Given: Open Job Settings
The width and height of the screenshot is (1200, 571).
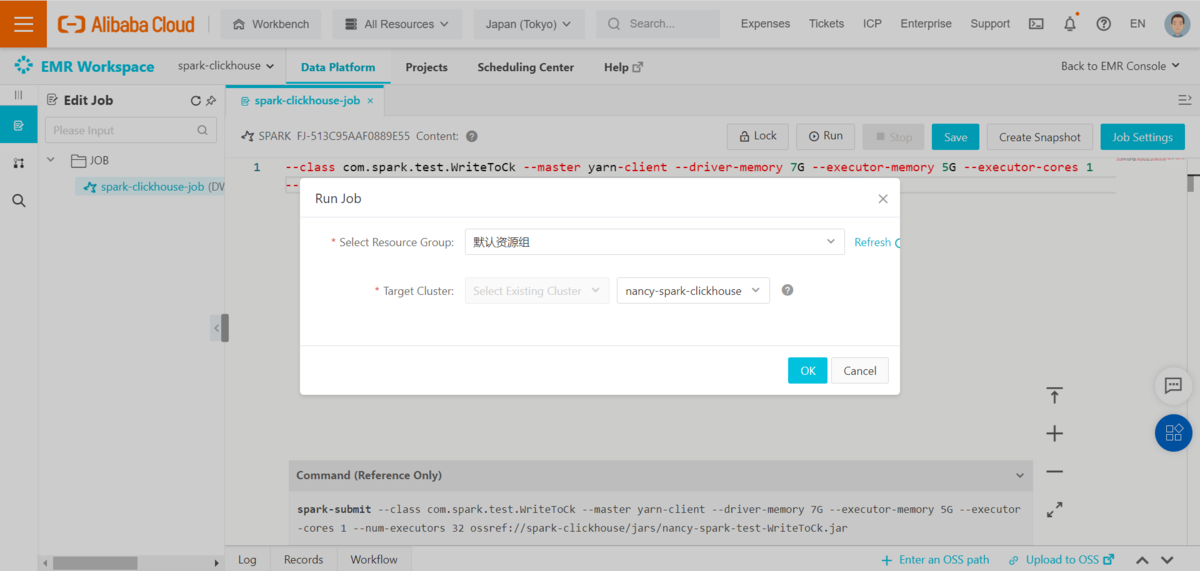Looking at the screenshot, I should tap(1142, 137).
